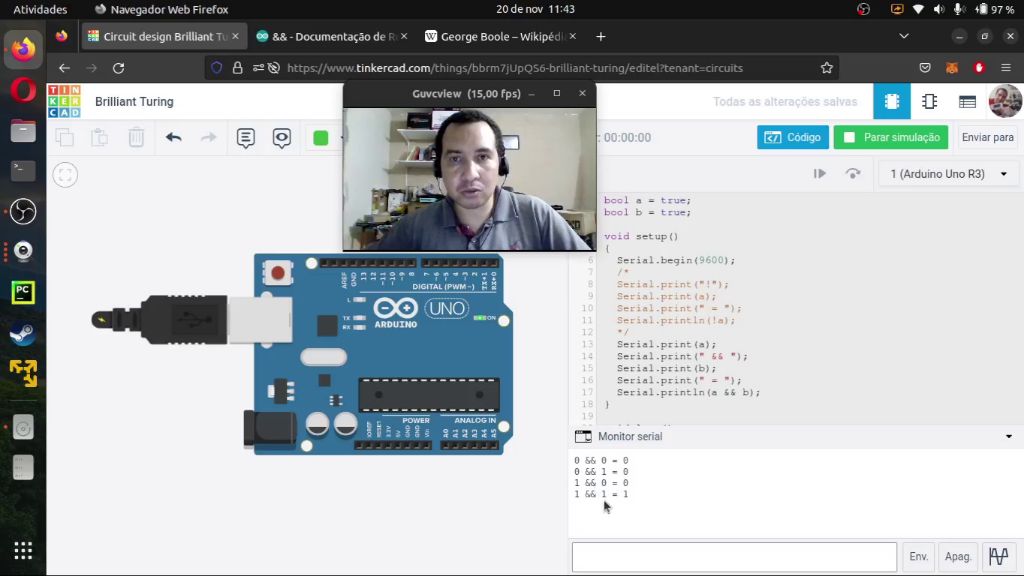Open the component list table view
The width and height of the screenshot is (1024, 576).
click(966, 101)
